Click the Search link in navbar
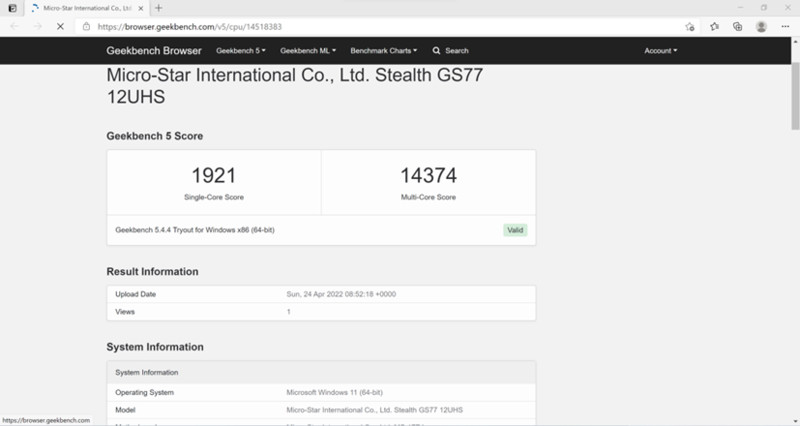 450,50
